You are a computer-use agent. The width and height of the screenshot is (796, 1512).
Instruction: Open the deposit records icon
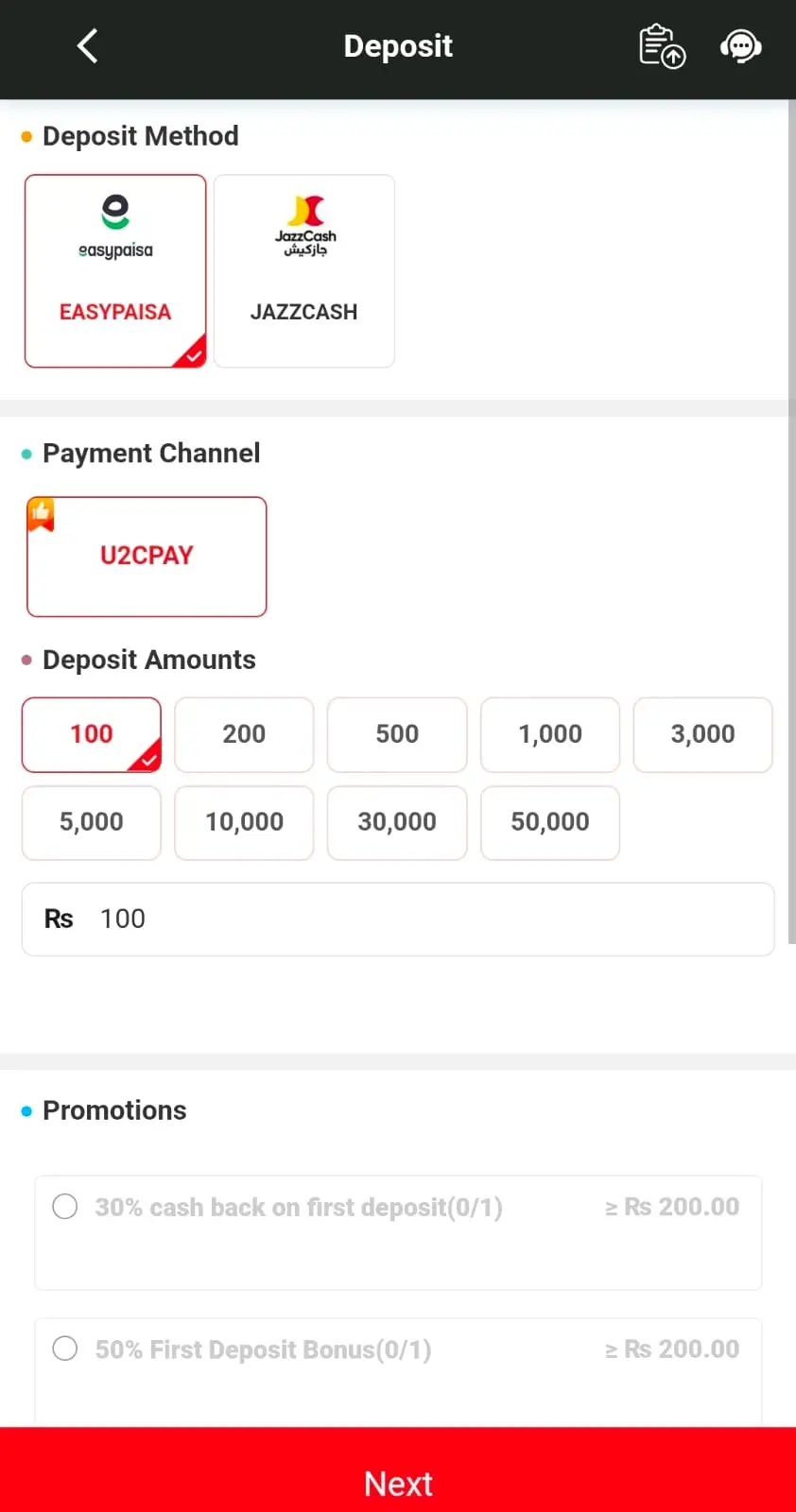[x=662, y=46]
